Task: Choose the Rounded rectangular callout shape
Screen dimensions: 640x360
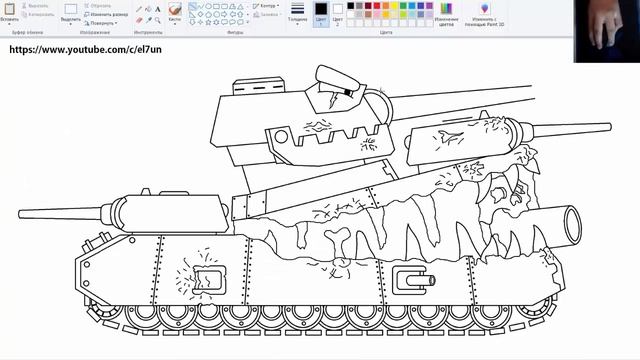Action: [x=224, y=22]
